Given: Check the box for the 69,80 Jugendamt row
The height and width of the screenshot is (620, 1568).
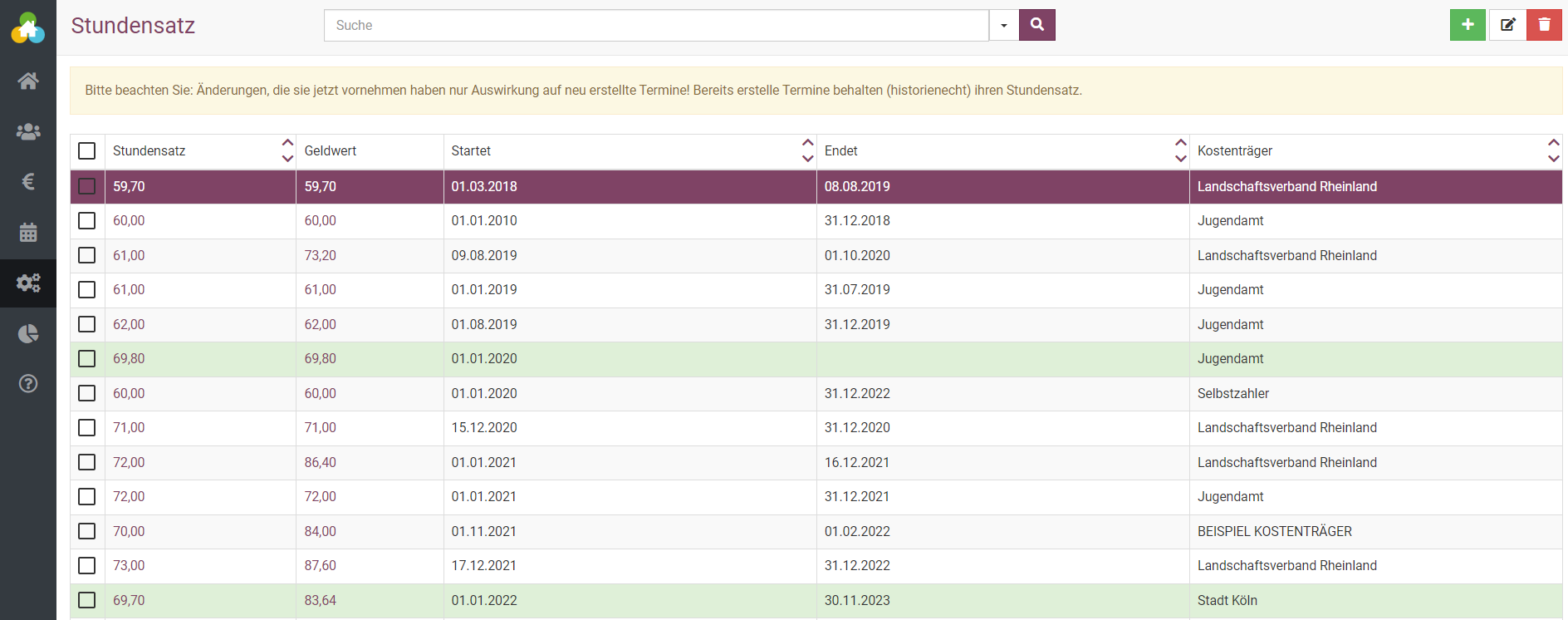Looking at the screenshot, I should point(87,359).
